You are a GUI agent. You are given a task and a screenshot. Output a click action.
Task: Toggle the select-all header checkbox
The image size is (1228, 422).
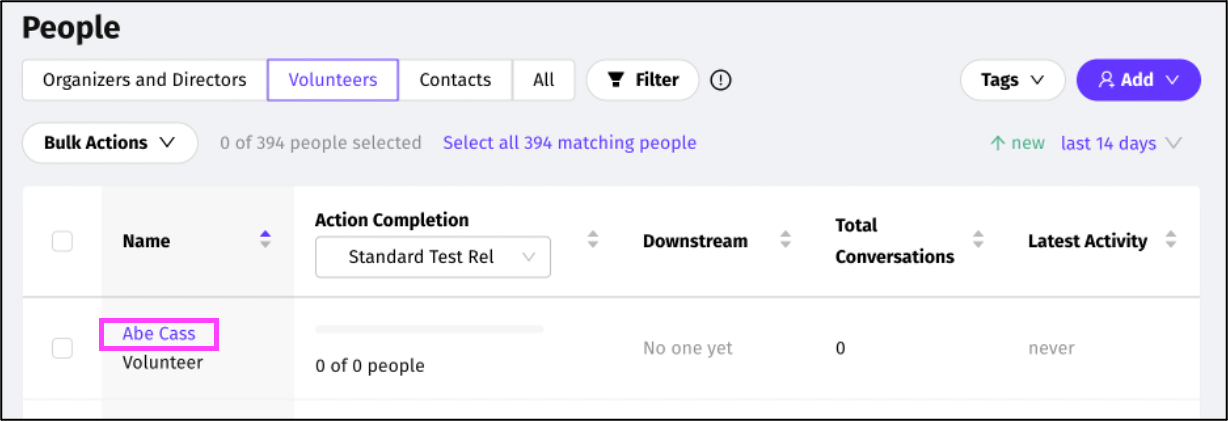pos(62,241)
